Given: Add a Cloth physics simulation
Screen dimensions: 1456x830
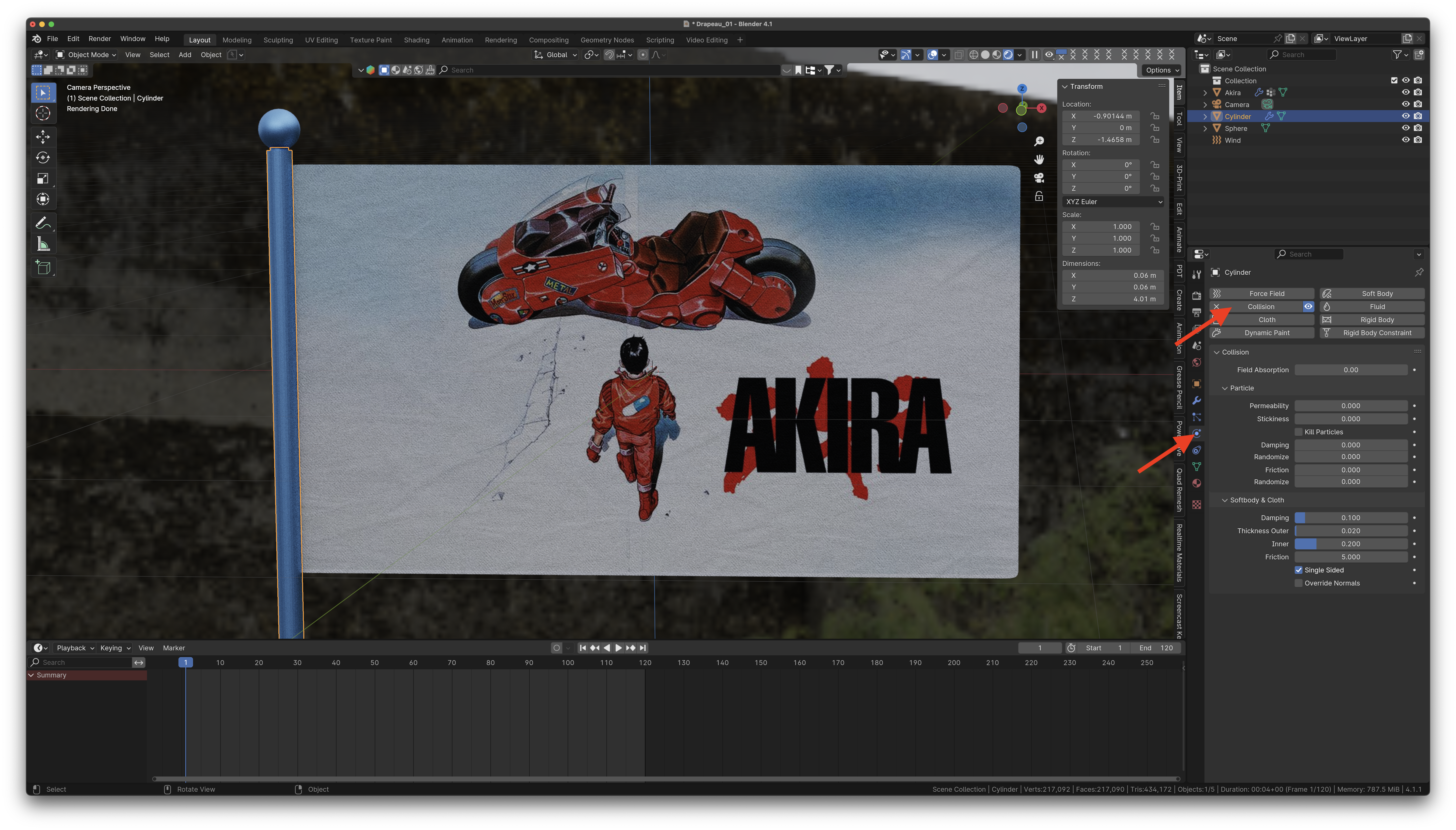Looking at the screenshot, I should tap(1262, 320).
